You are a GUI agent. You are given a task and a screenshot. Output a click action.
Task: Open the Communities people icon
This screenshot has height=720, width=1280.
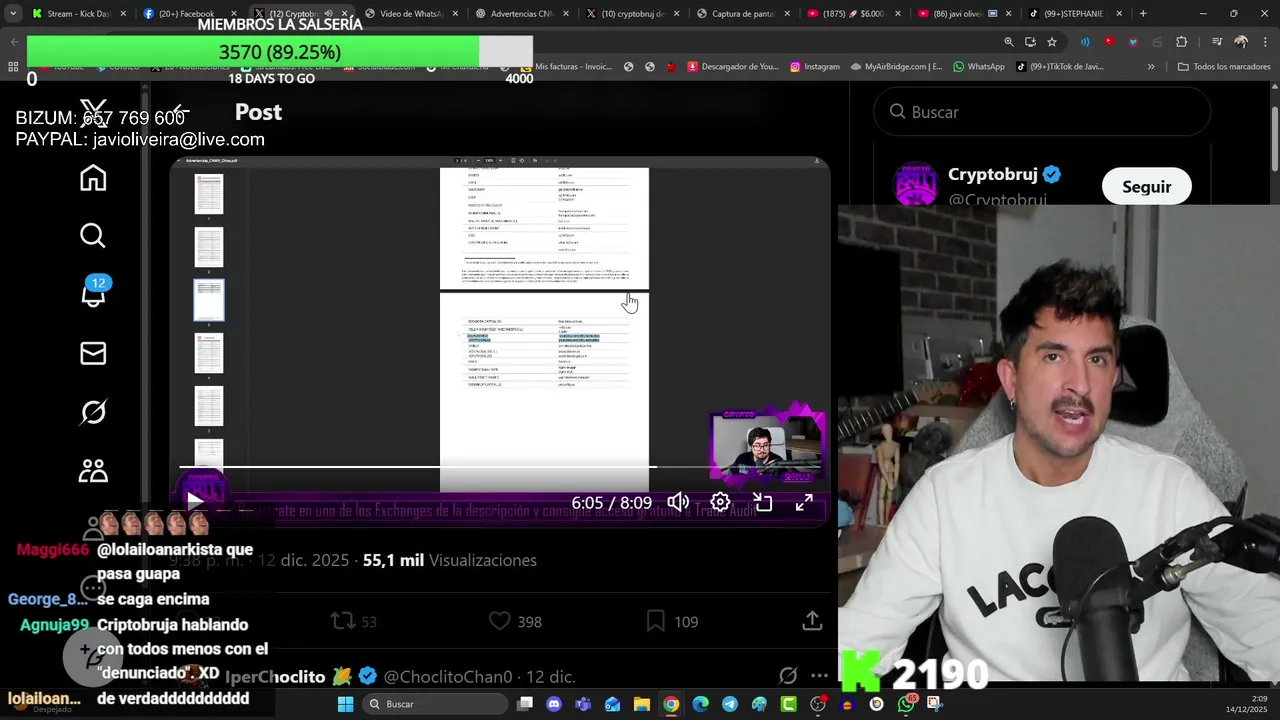[93, 470]
